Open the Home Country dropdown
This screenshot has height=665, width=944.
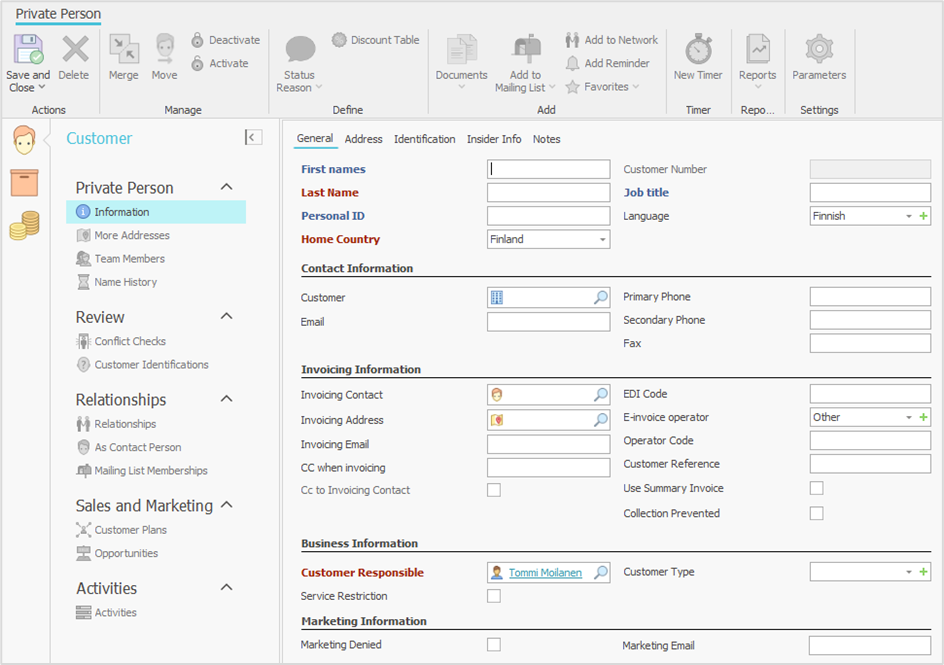point(602,240)
